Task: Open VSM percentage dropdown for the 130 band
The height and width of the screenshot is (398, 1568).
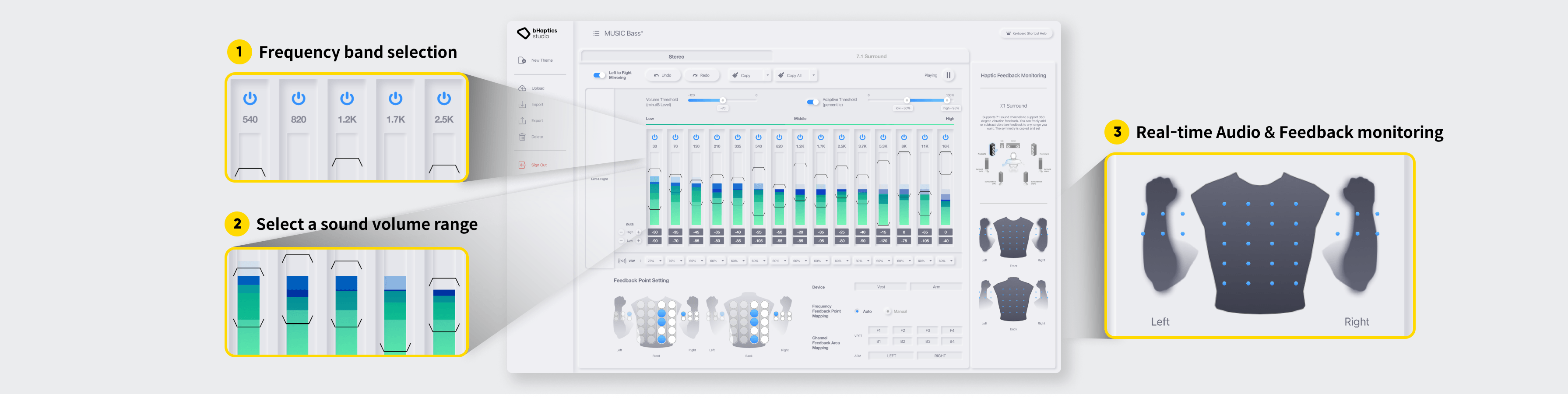Action: coord(696,261)
